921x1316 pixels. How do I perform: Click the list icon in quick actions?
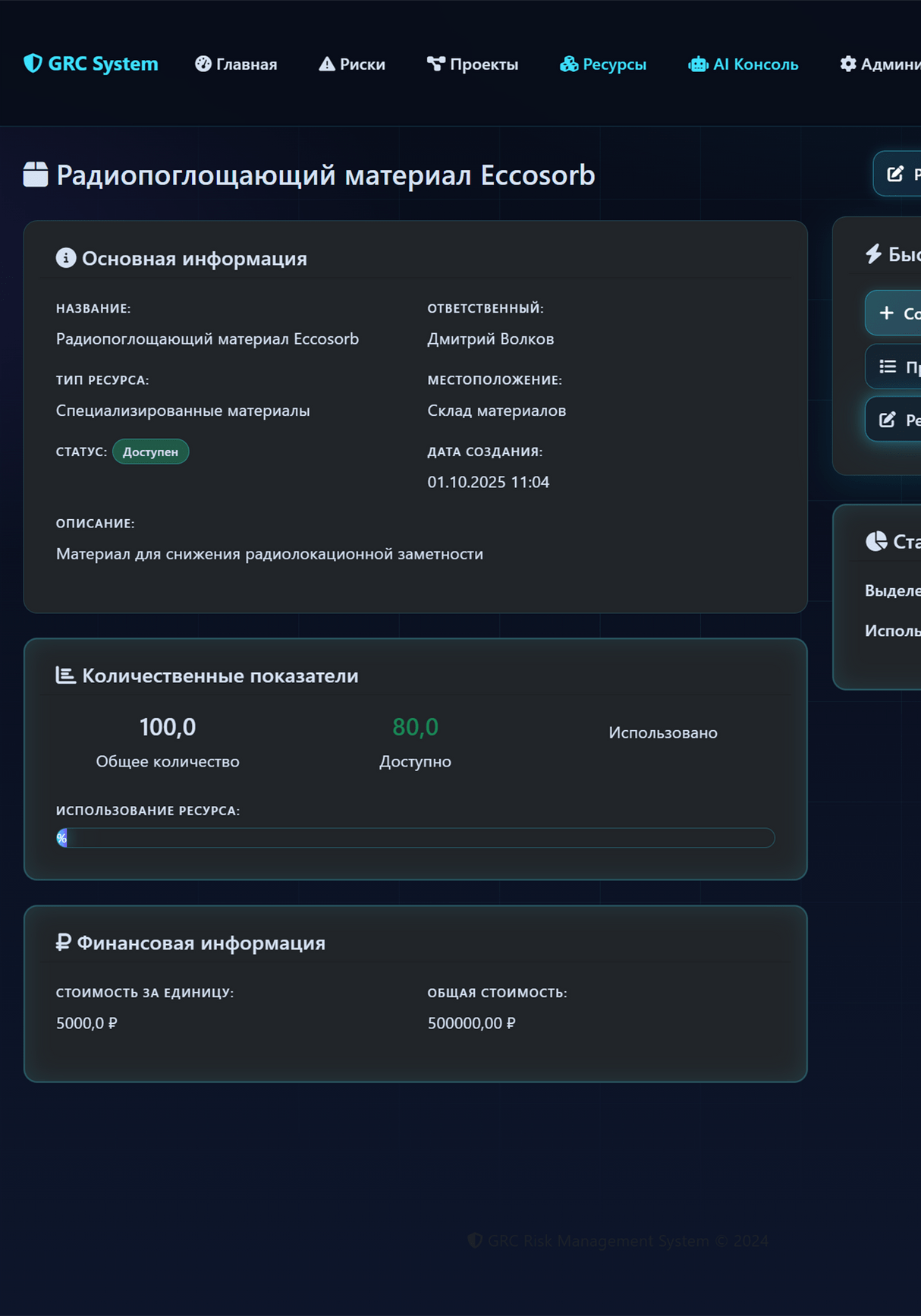click(888, 367)
